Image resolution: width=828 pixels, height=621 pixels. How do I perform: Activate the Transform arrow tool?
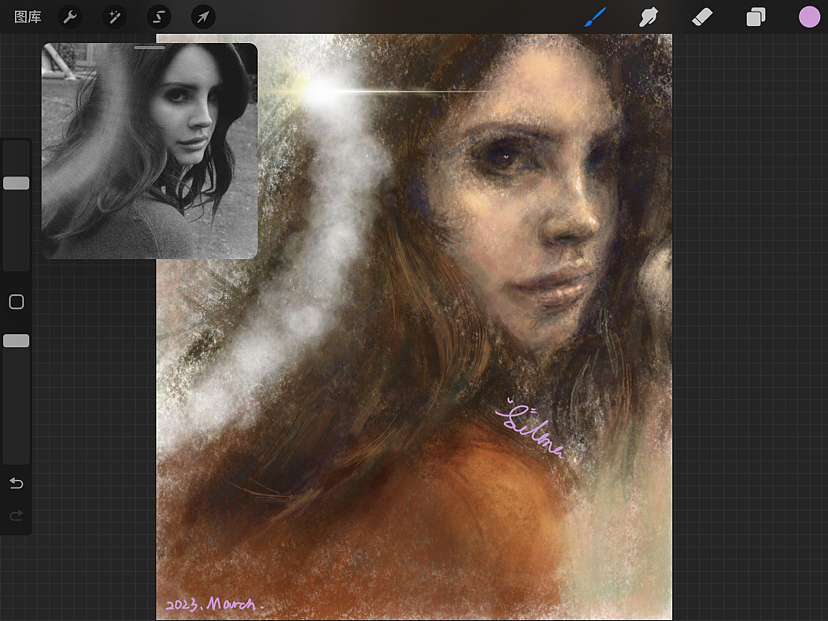[x=203, y=17]
